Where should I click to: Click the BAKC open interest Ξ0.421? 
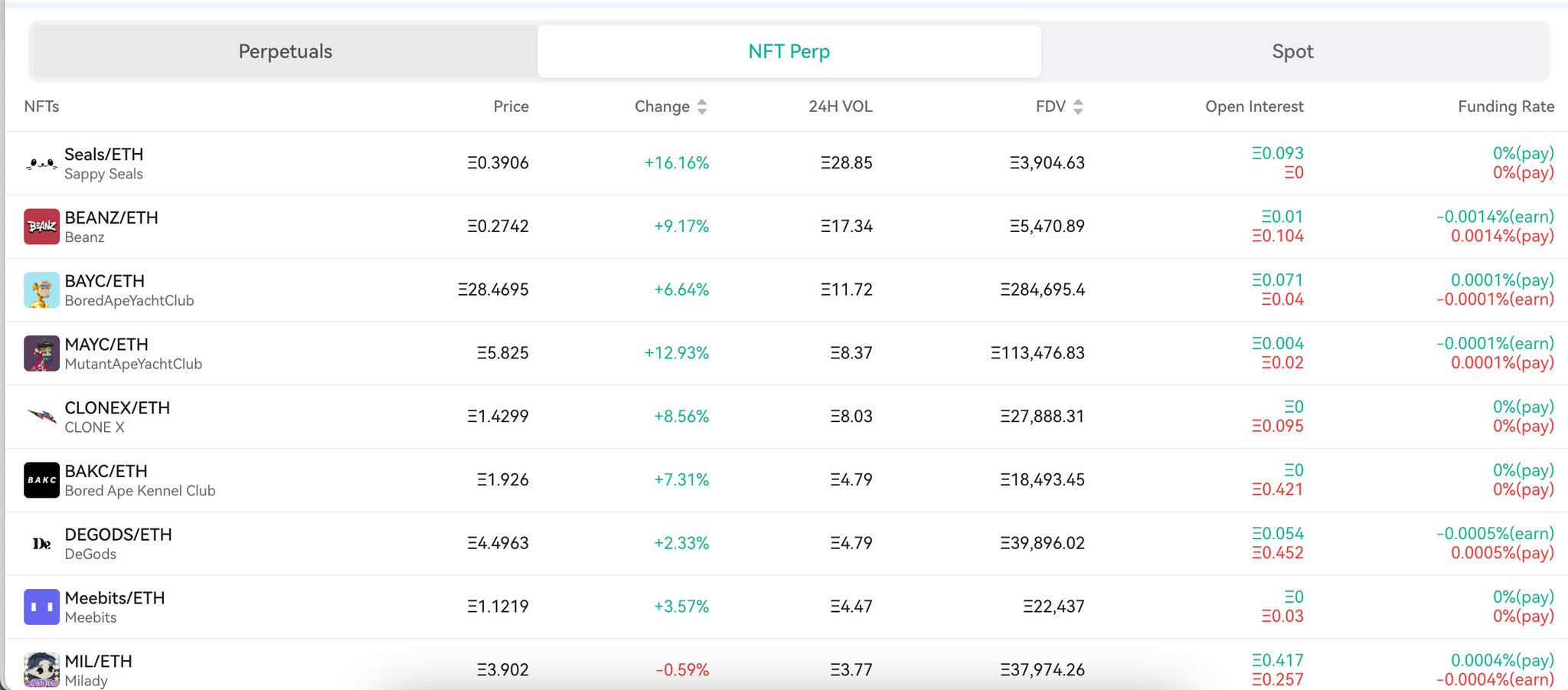(x=1277, y=489)
